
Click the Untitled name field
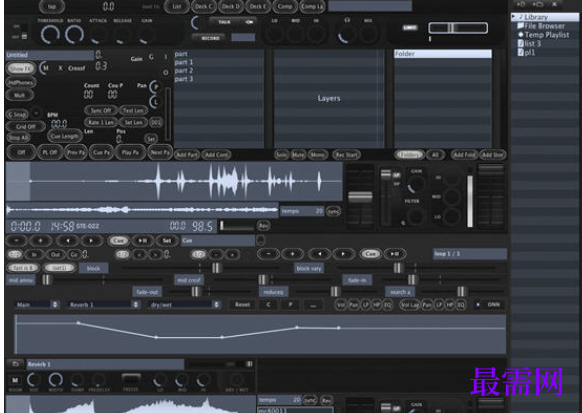point(50,55)
